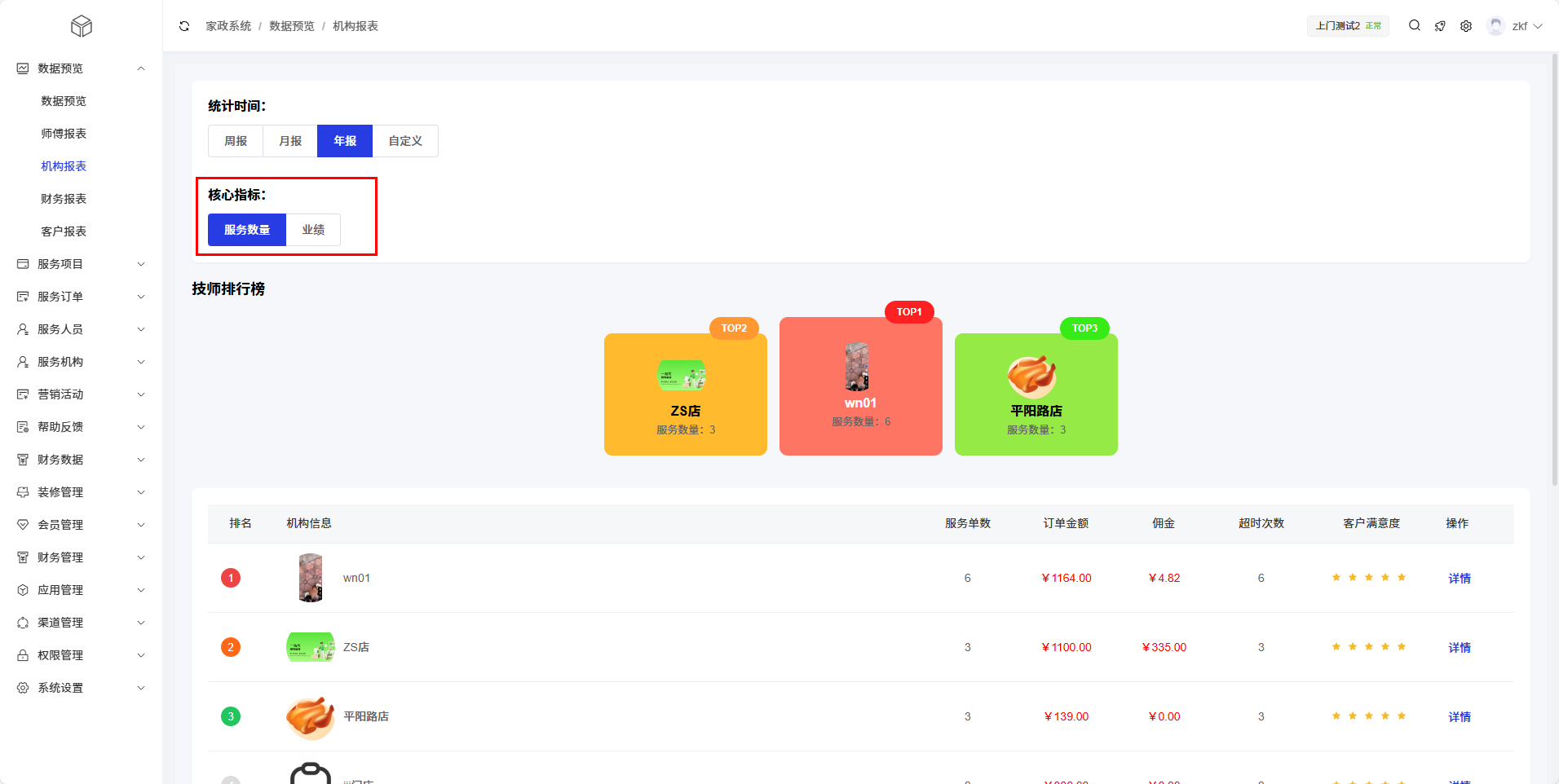Open the 财务报表 submenu page
This screenshot has height=784, width=1559.
pyautogui.click(x=64, y=199)
